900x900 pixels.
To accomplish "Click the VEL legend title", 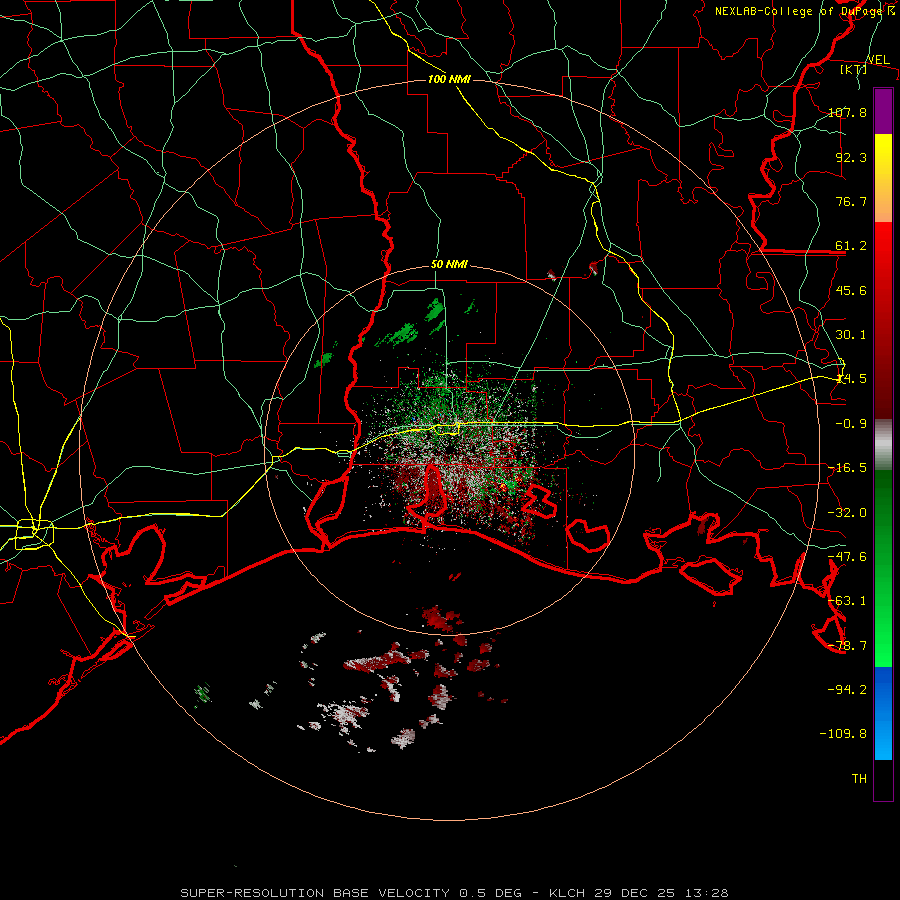I will click(878, 60).
